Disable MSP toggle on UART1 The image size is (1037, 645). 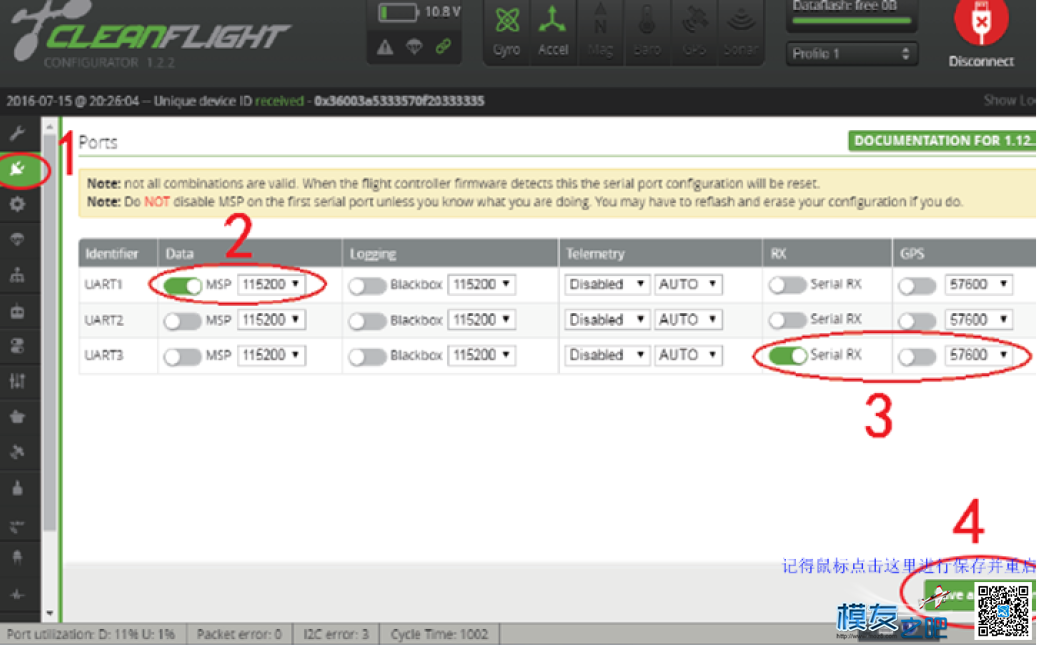pos(183,285)
